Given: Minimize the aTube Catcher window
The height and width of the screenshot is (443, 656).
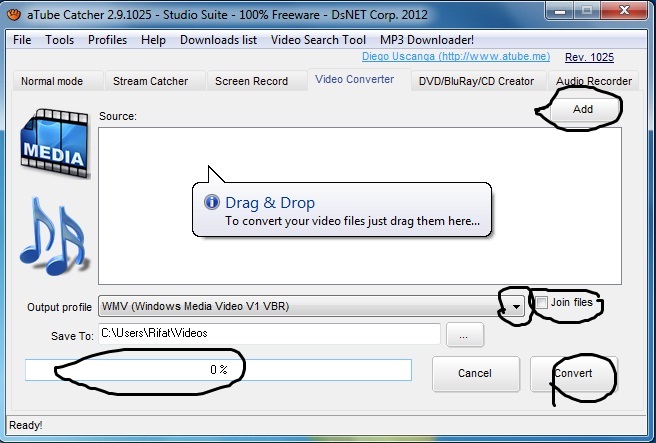Looking at the screenshot, I should click(x=560, y=11).
